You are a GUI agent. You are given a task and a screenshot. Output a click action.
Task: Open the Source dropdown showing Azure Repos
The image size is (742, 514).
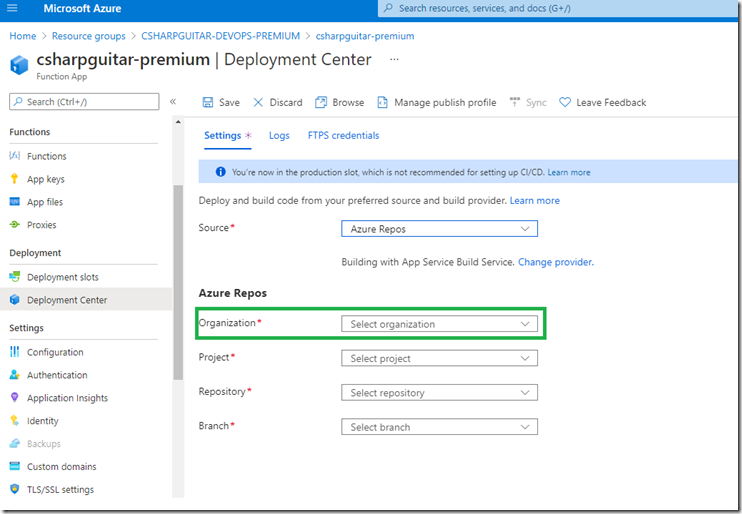click(x=439, y=229)
